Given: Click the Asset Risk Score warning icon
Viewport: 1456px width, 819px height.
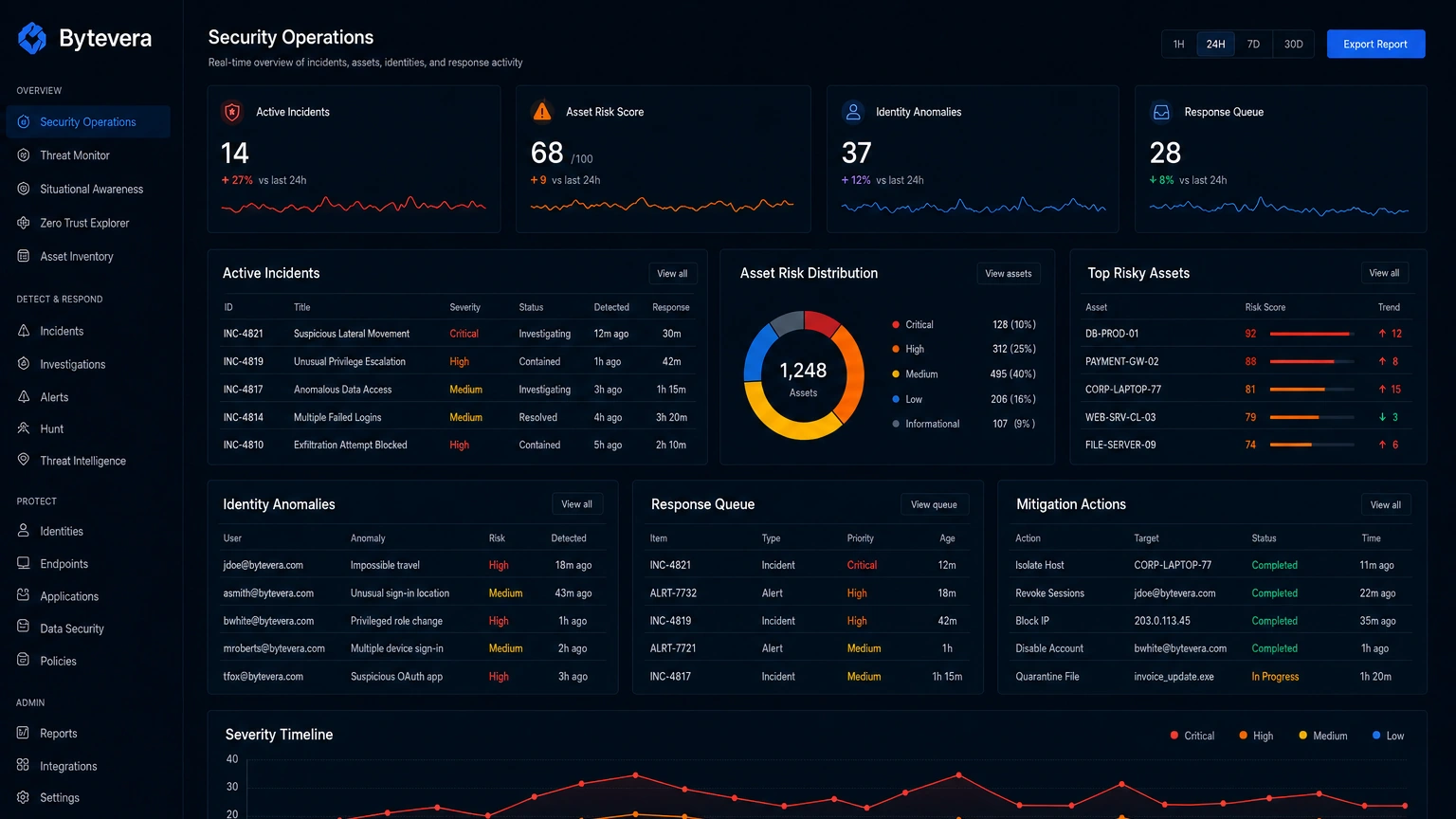Looking at the screenshot, I should 542,112.
